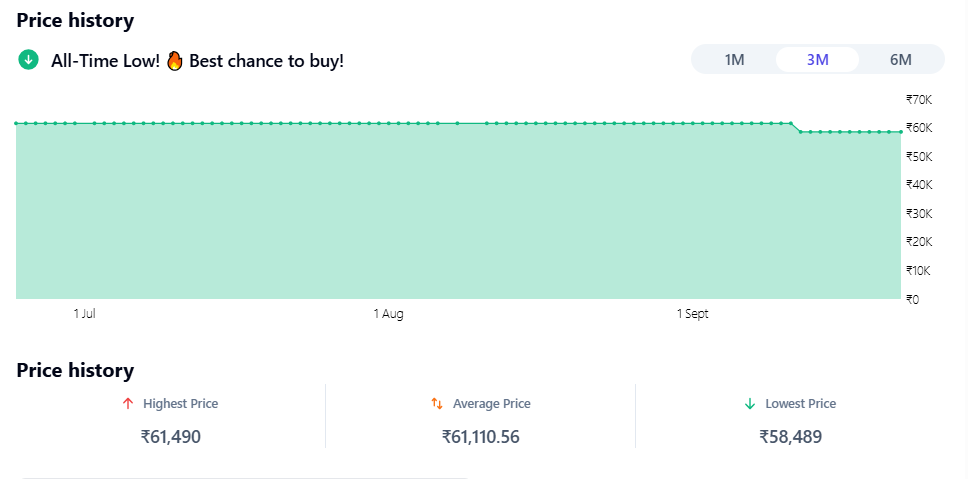The height and width of the screenshot is (479, 968).
Task: Click the 1 Aug date label
Action: click(x=388, y=314)
